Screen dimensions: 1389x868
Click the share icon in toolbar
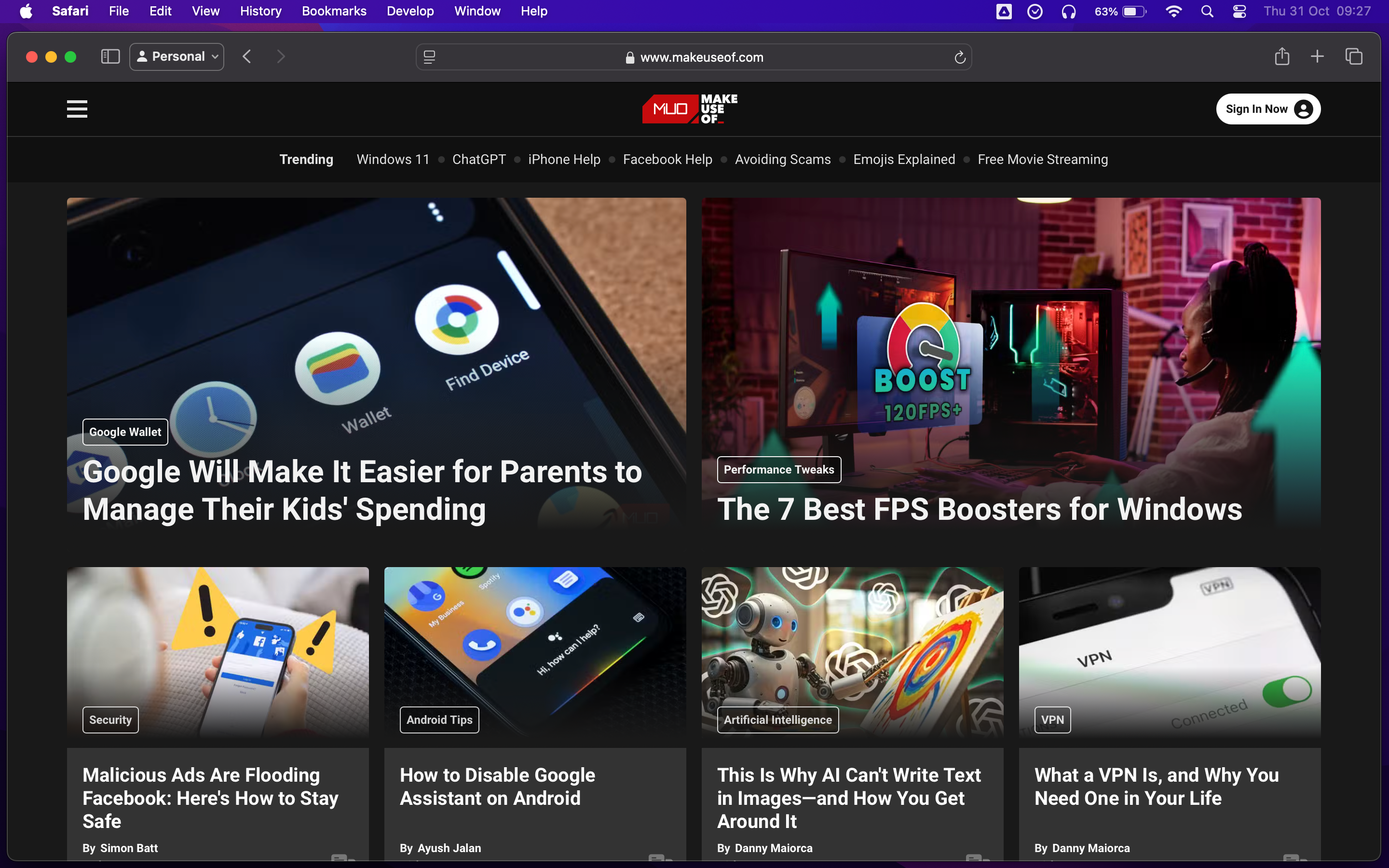point(1282,57)
